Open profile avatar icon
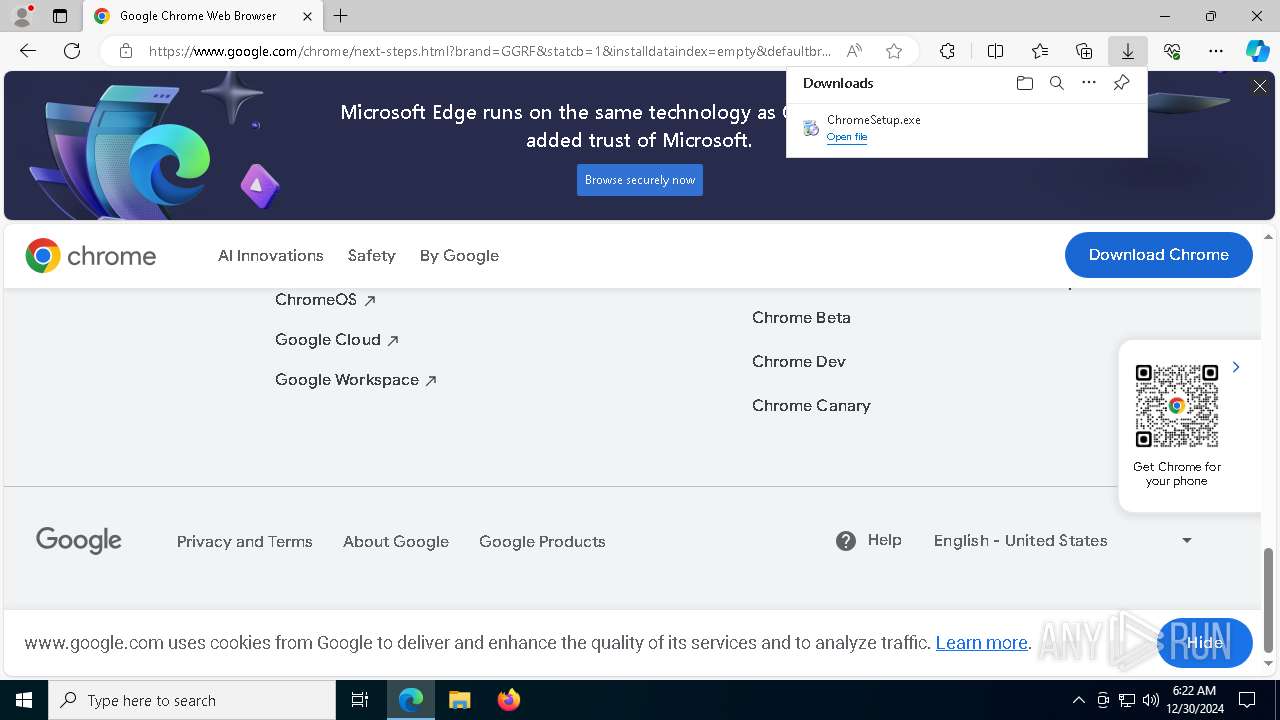 click(x=22, y=16)
